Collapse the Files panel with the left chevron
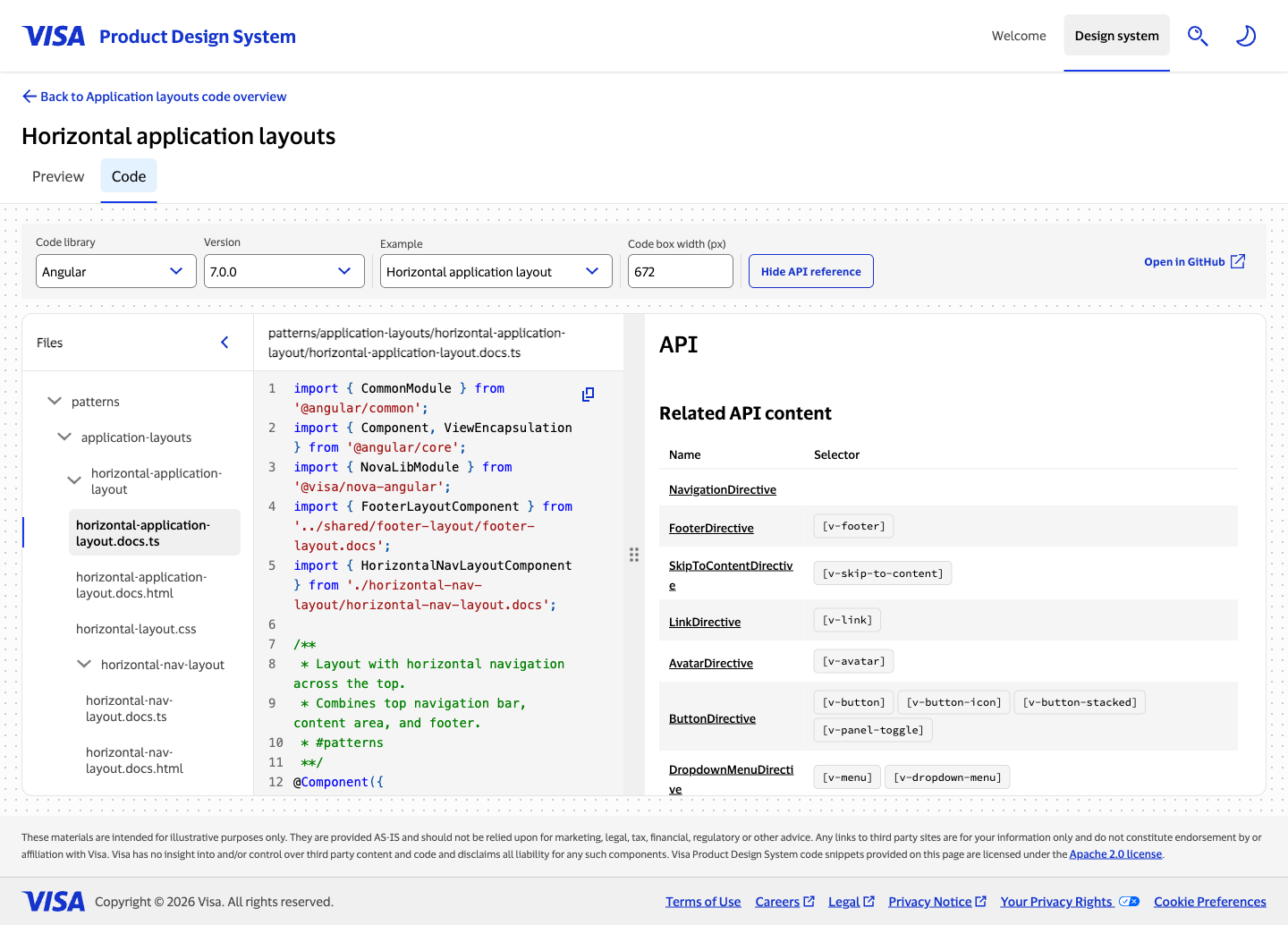The width and height of the screenshot is (1288, 925). 225,343
